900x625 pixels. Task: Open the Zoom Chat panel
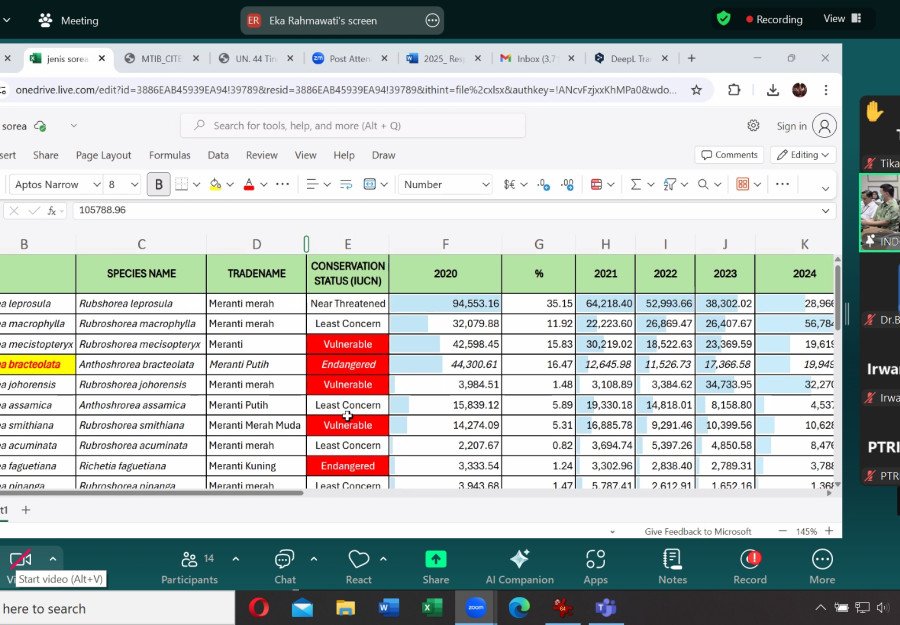(285, 560)
